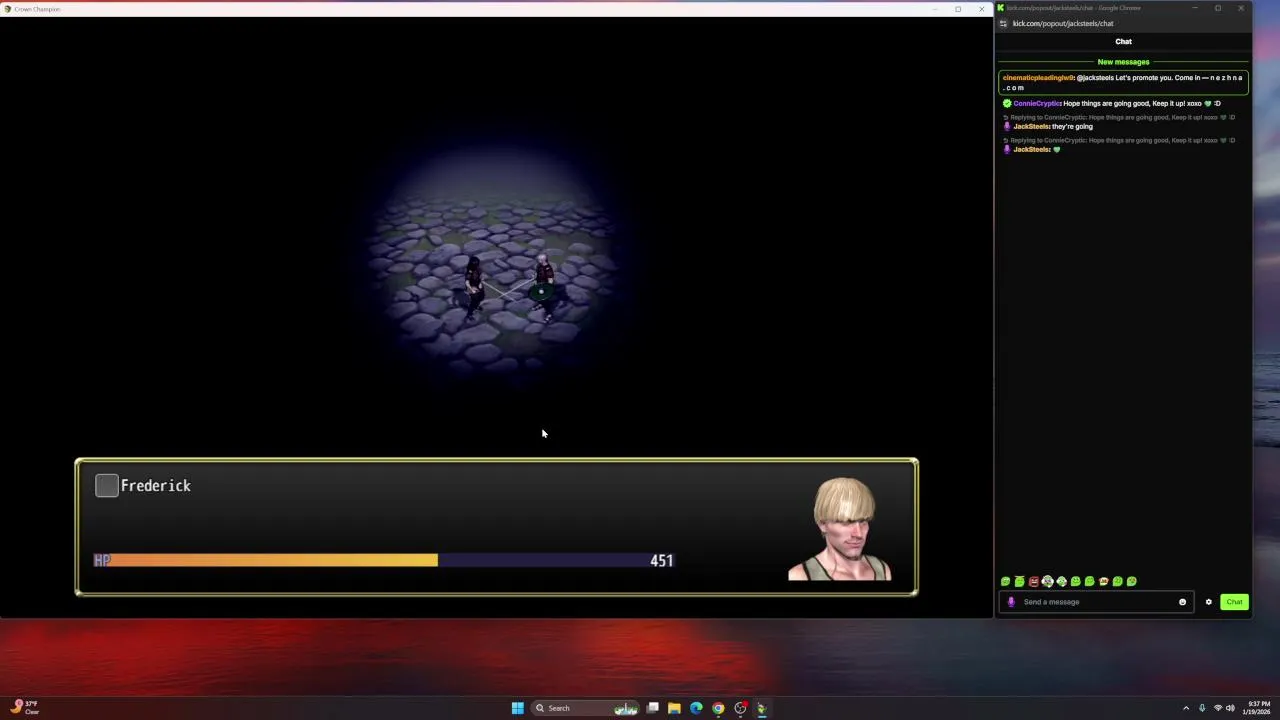
Task: Click Frederick's face portrait
Action: pos(840,529)
